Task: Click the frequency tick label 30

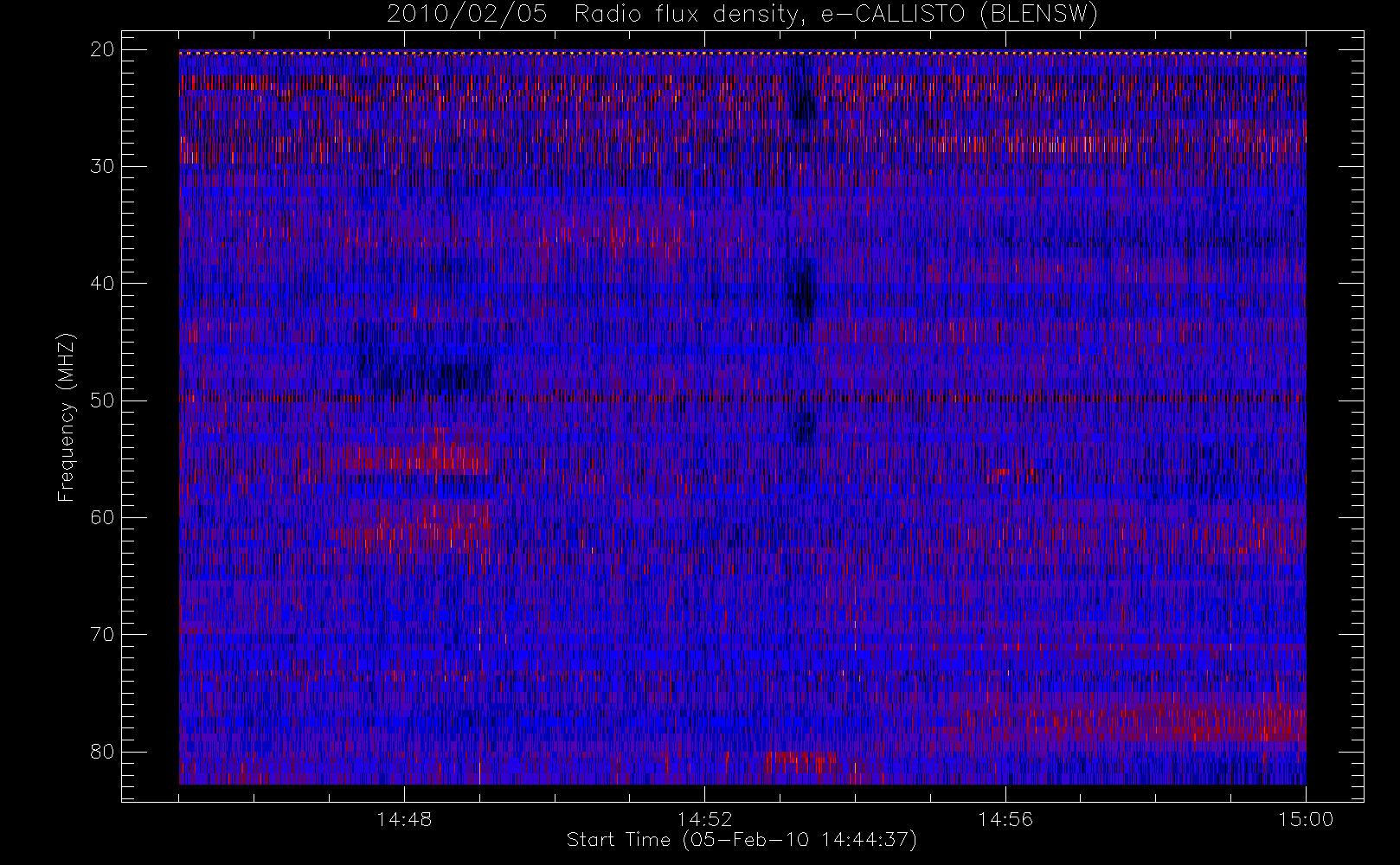Action: point(102,166)
